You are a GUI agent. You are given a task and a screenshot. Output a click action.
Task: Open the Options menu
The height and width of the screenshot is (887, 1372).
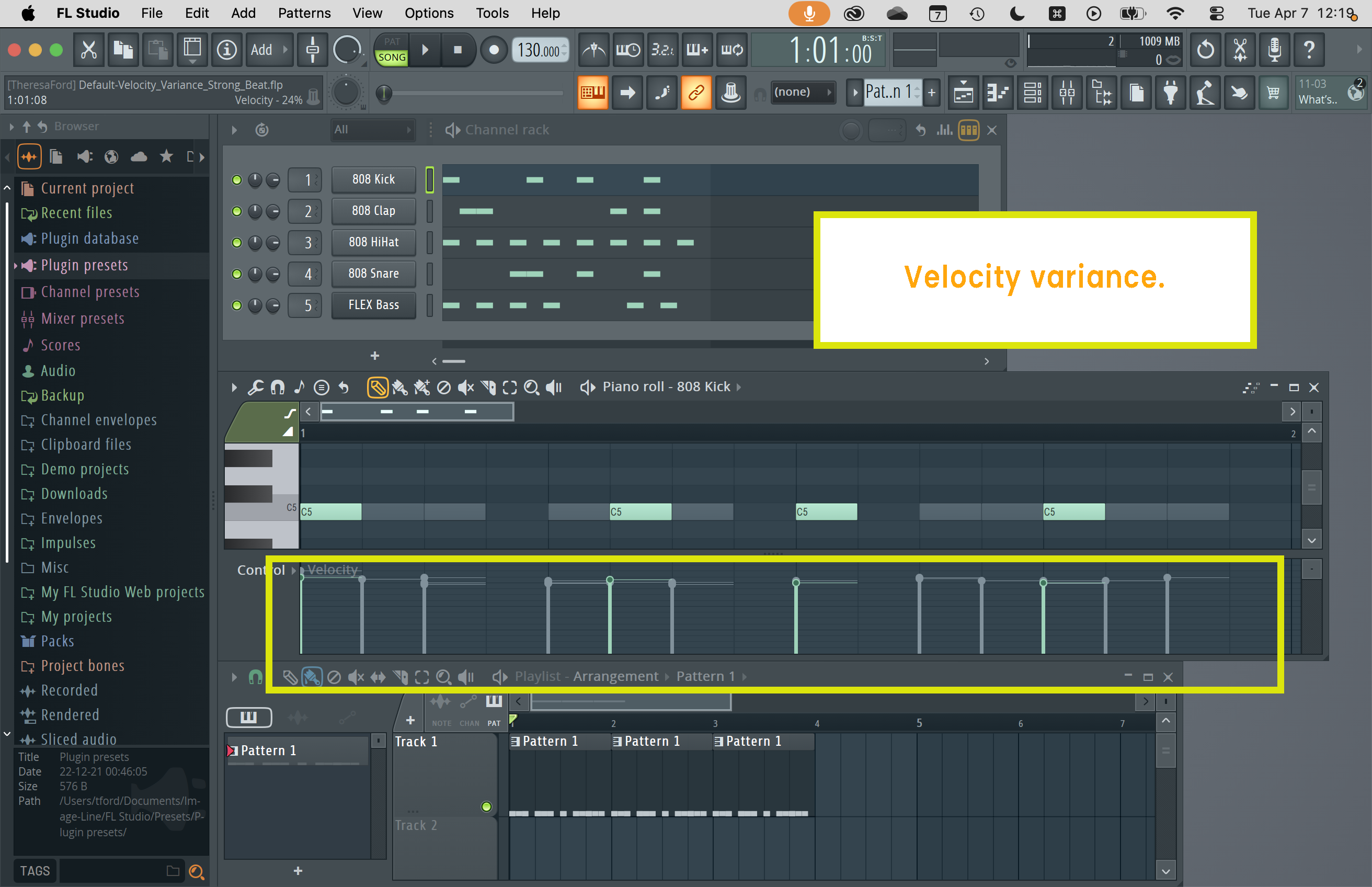click(429, 13)
